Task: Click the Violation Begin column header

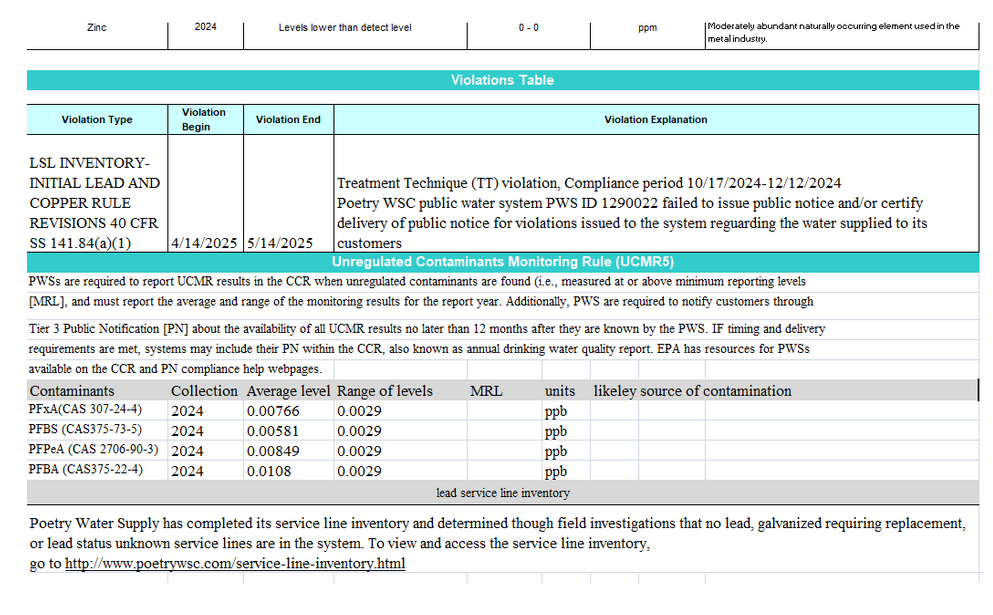Action: (x=205, y=120)
